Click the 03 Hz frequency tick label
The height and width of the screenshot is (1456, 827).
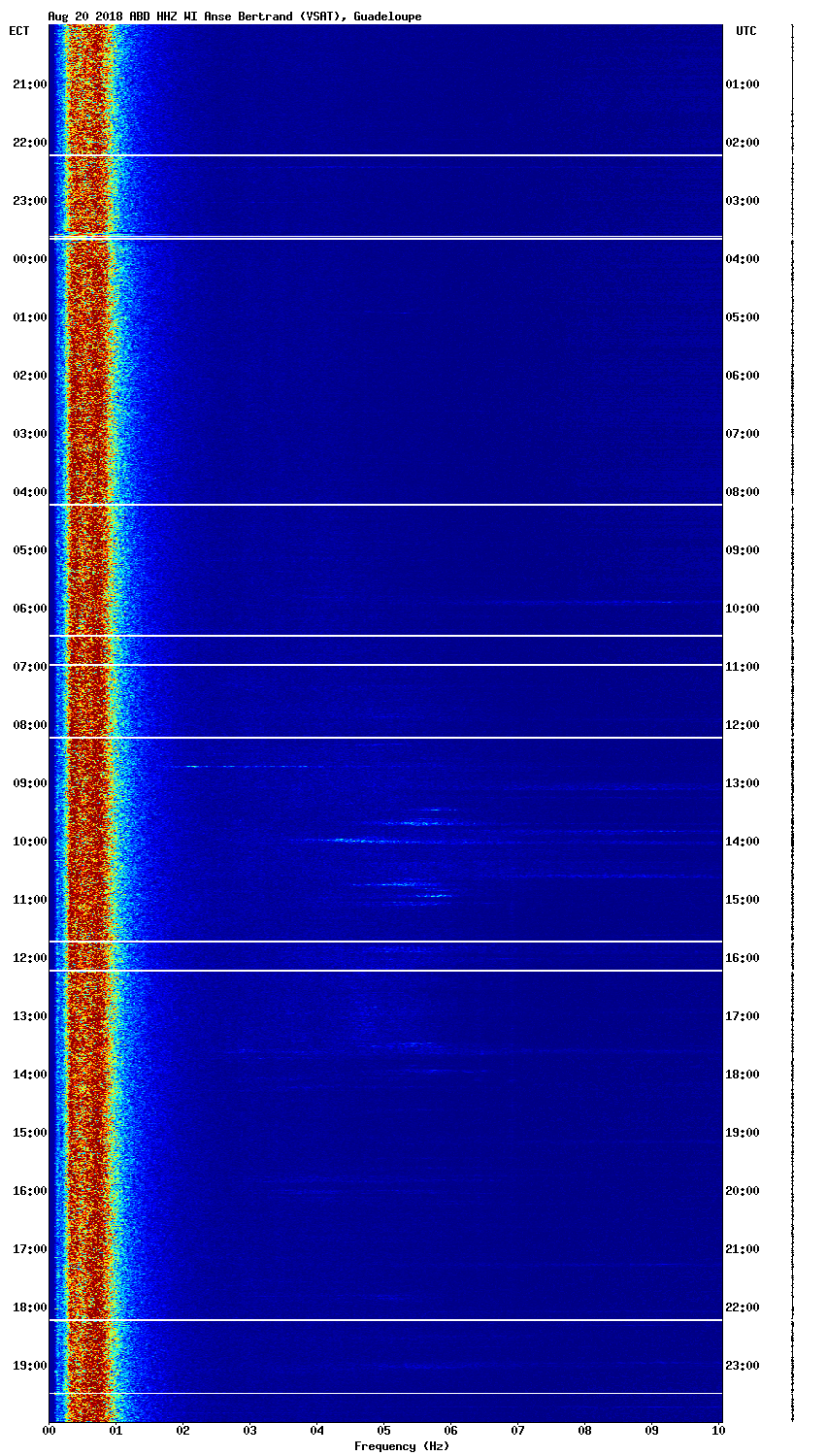249,1431
